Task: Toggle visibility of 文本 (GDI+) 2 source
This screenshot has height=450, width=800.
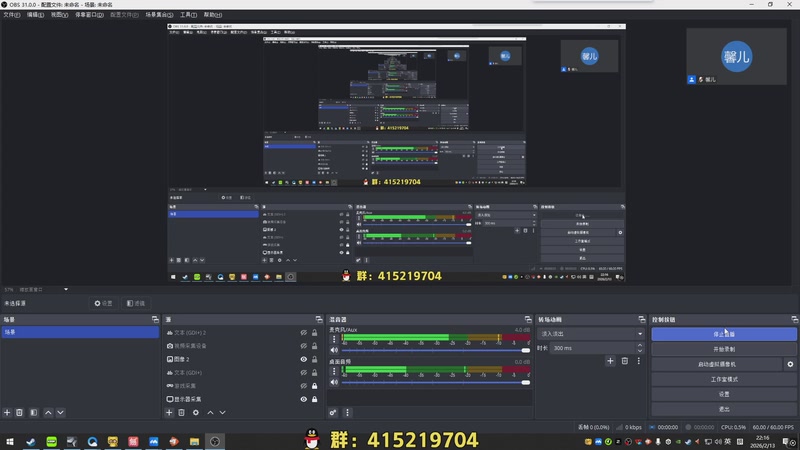Action: click(x=304, y=333)
